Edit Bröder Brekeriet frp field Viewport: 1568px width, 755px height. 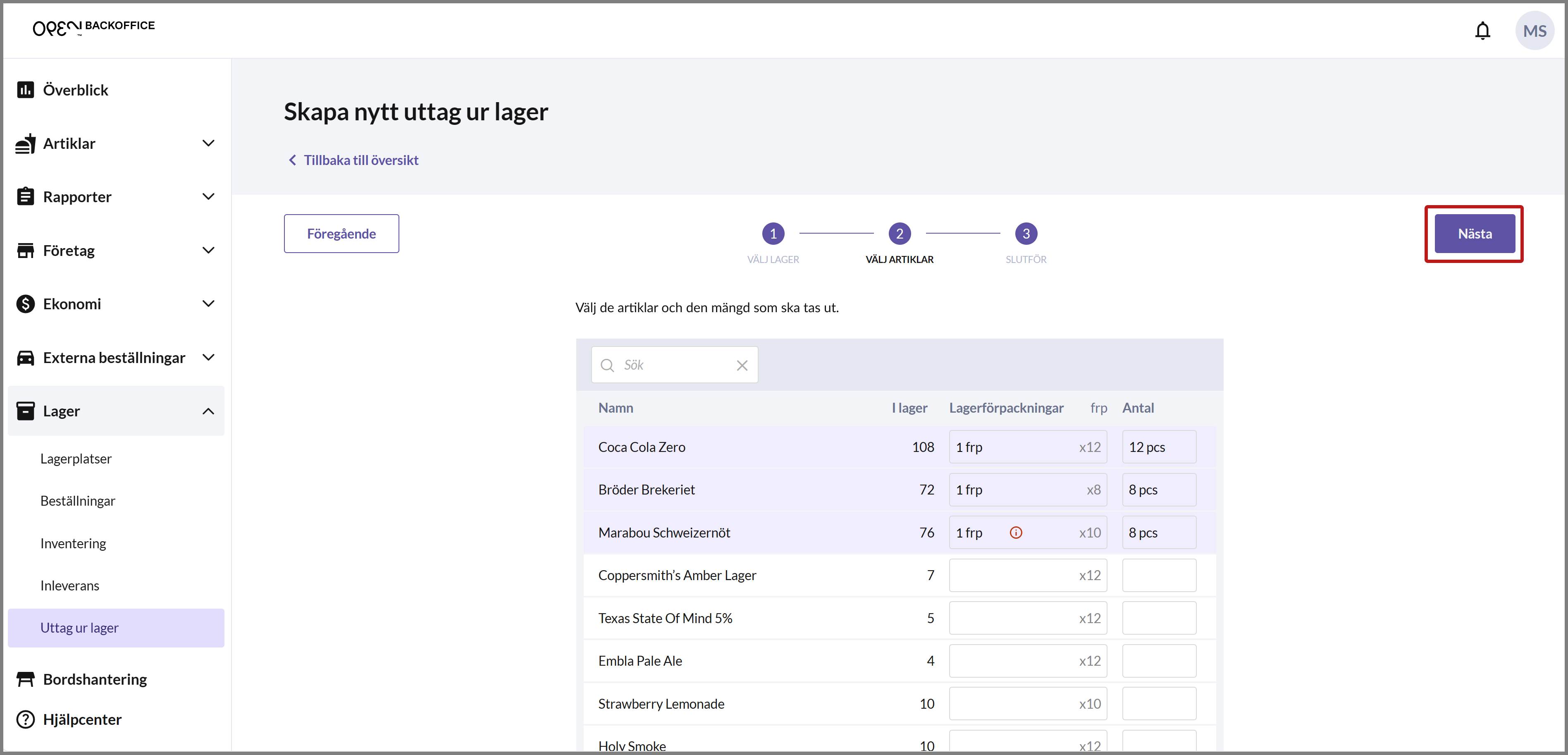pos(1027,490)
